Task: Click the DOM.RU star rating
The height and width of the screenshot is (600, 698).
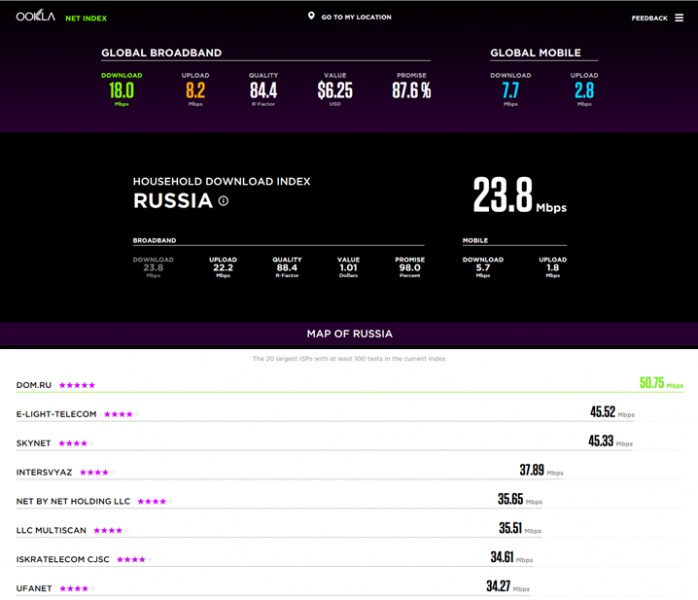Action: (77, 384)
